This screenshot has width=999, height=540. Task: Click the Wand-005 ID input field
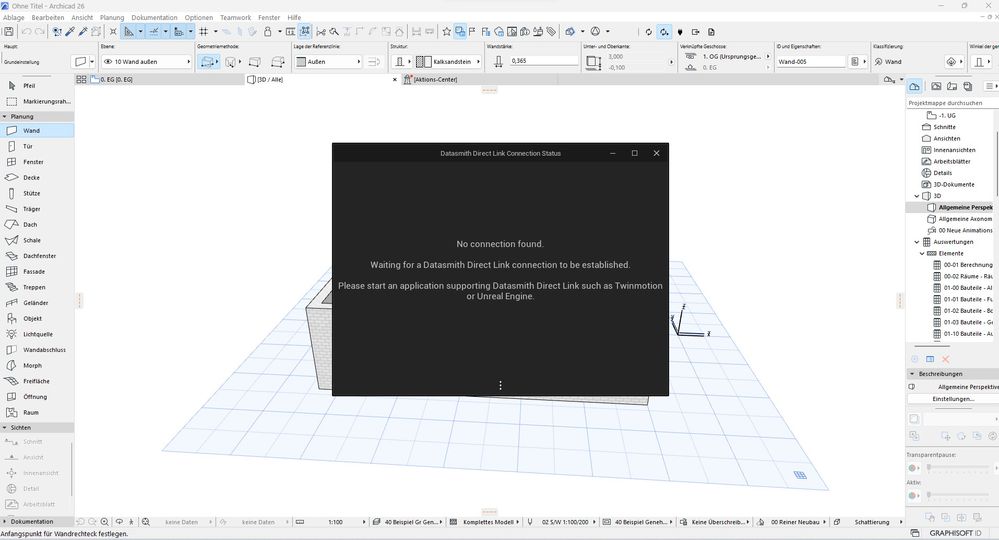coord(810,62)
